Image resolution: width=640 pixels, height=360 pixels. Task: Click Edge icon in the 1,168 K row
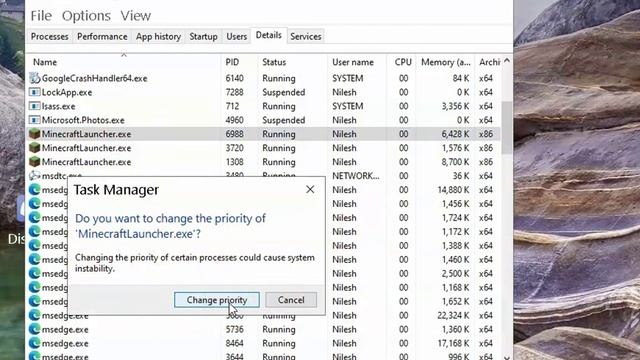(35, 287)
